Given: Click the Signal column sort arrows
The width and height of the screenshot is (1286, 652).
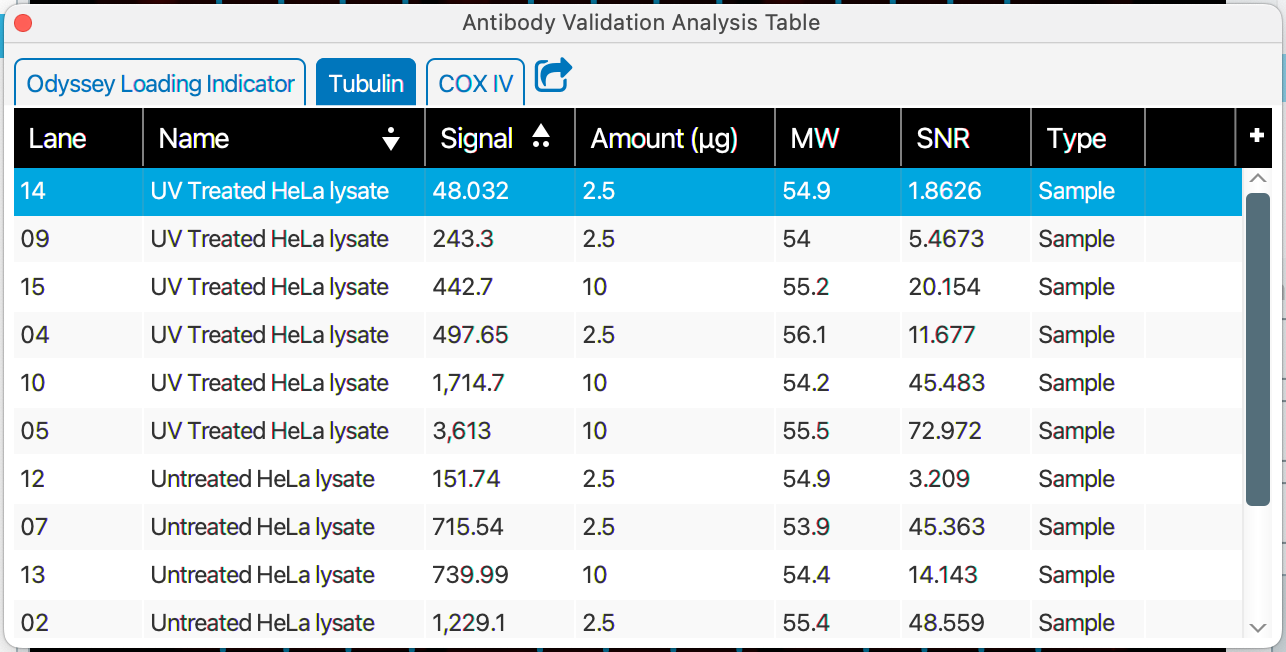Looking at the screenshot, I should (x=541, y=137).
